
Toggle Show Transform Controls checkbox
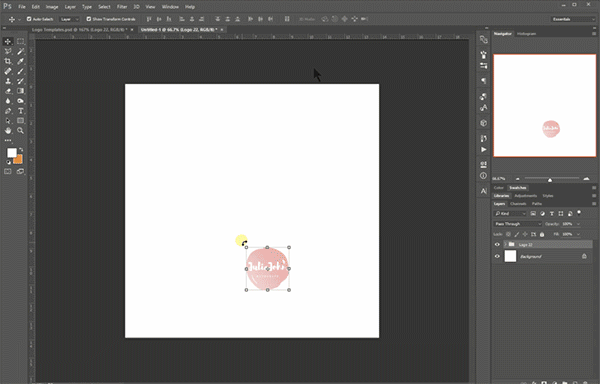[x=88, y=19]
